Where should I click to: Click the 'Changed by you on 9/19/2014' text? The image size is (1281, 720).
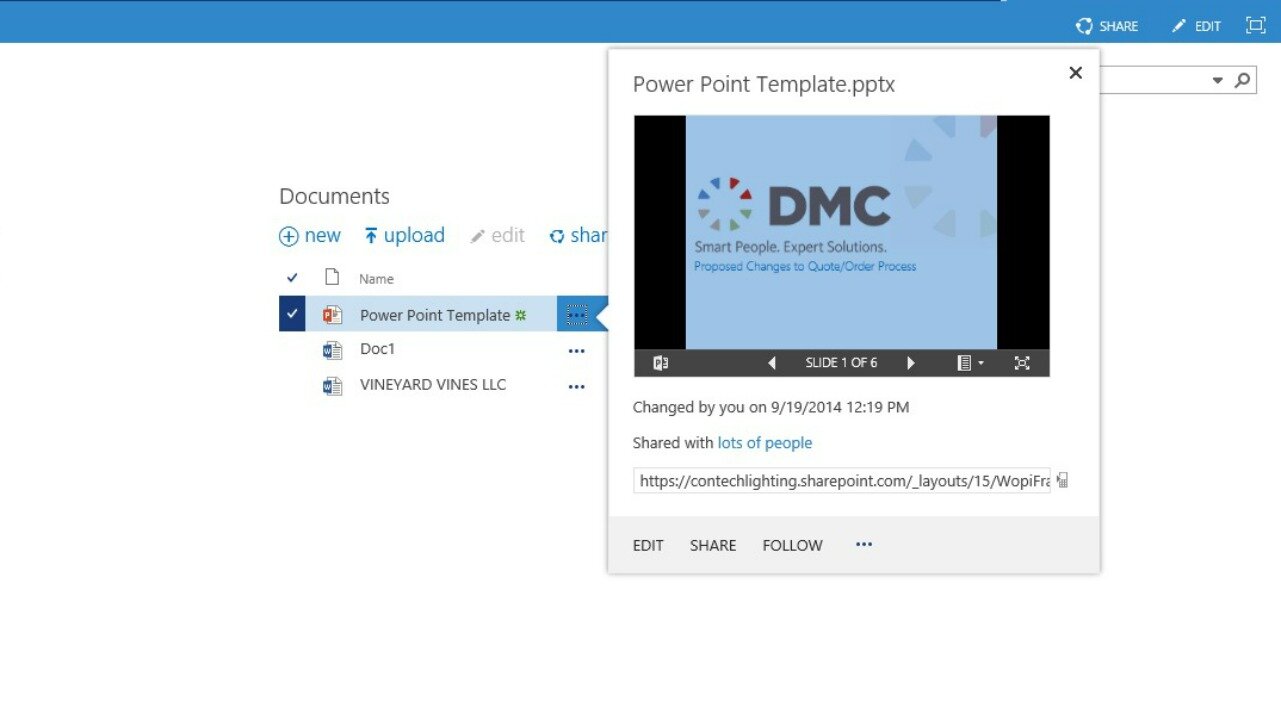click(771, 407)
